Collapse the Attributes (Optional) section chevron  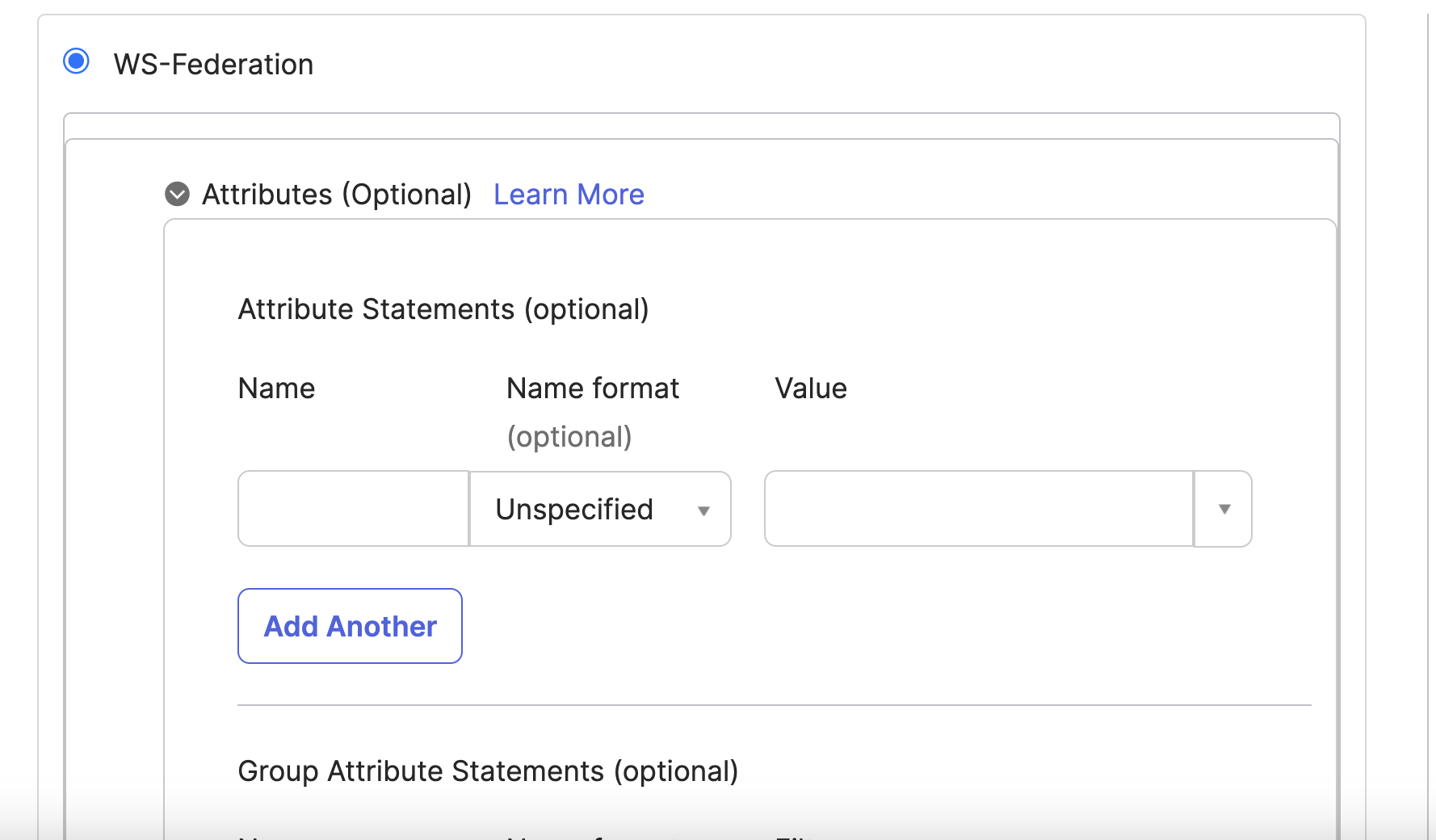(177, 194)
